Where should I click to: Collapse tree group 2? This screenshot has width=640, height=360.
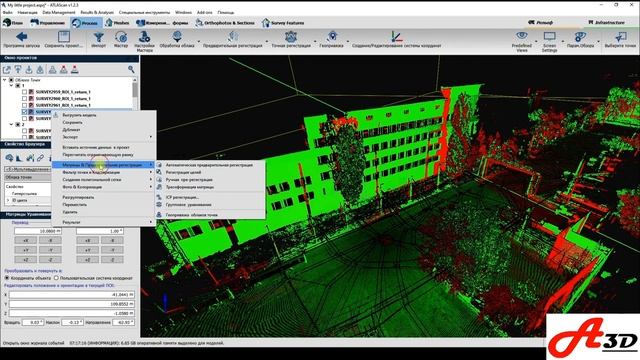tap(11, 124)
